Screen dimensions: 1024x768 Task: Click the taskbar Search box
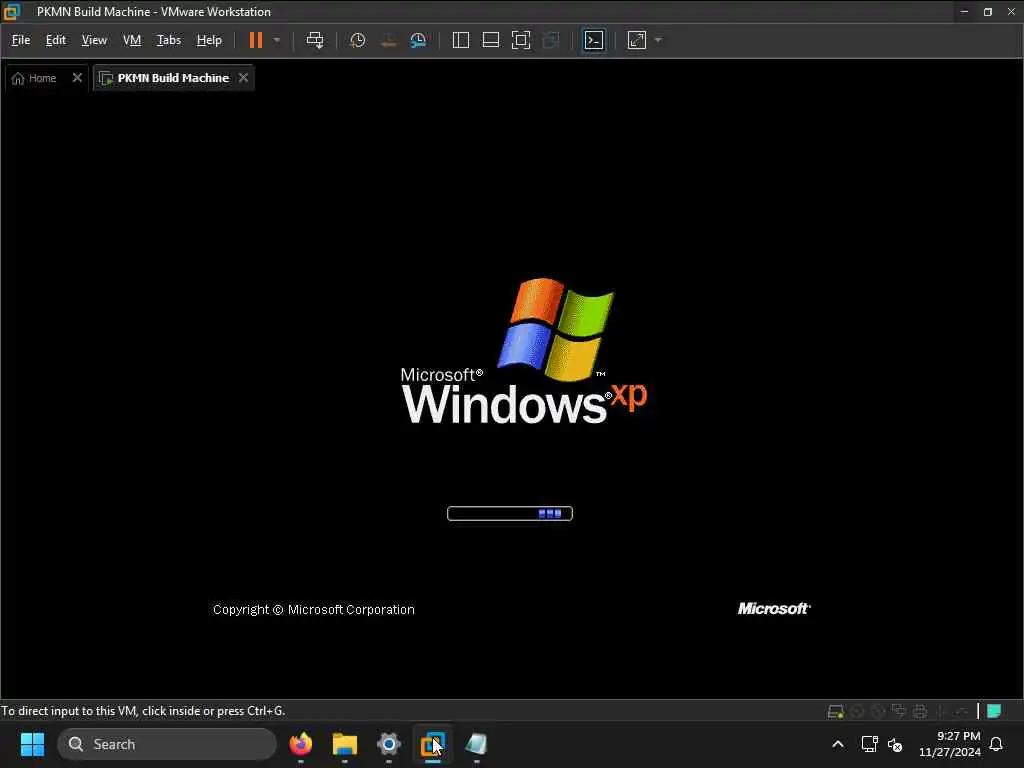point(167,744)
